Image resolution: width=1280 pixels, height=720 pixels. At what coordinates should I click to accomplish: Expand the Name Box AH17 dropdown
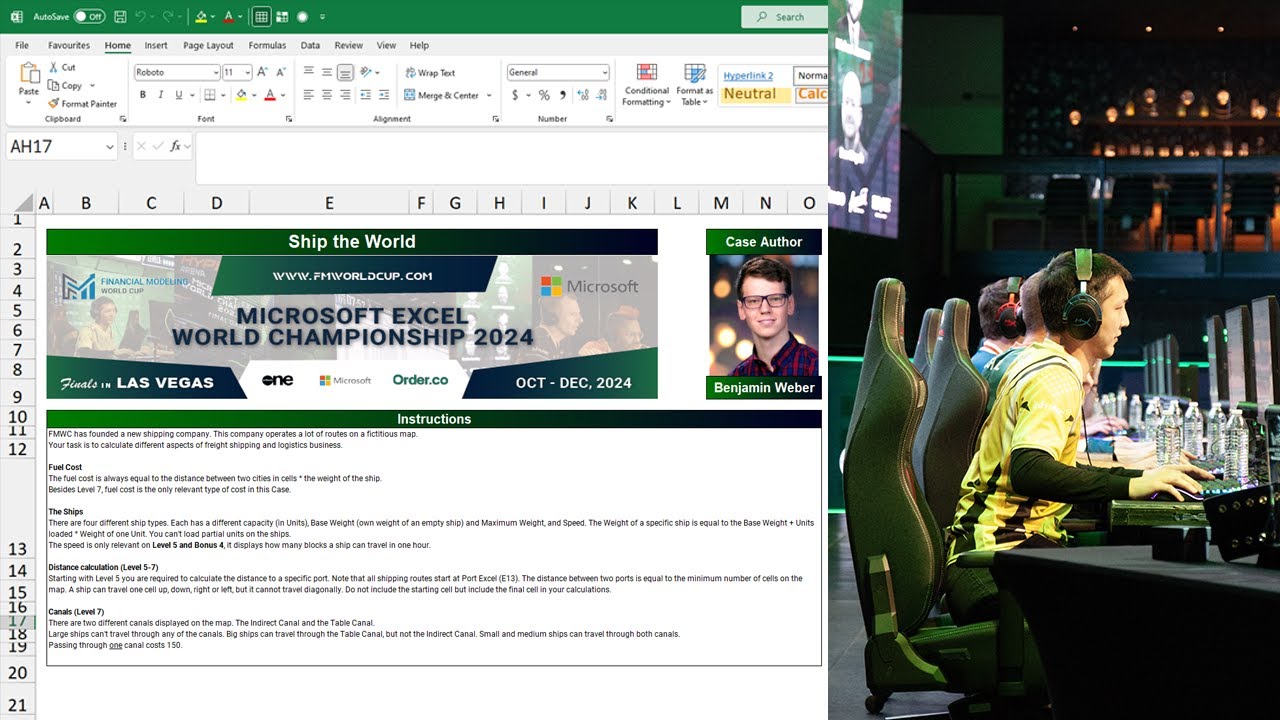110,147
